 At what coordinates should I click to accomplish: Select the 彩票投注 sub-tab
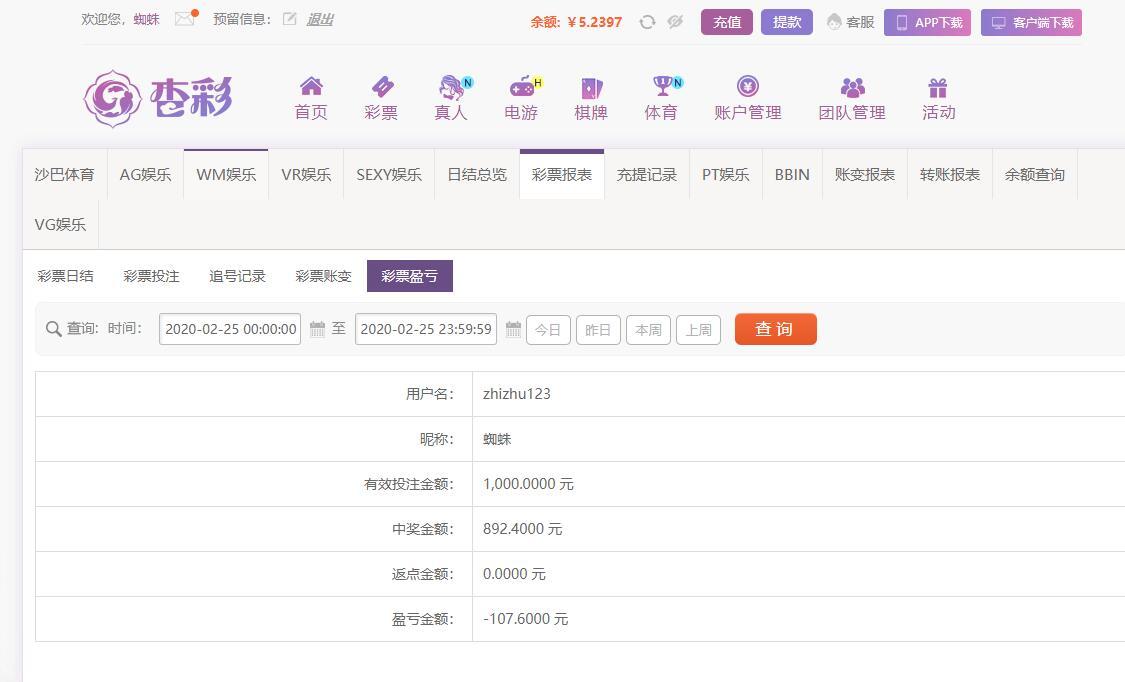tap(151, 276)
